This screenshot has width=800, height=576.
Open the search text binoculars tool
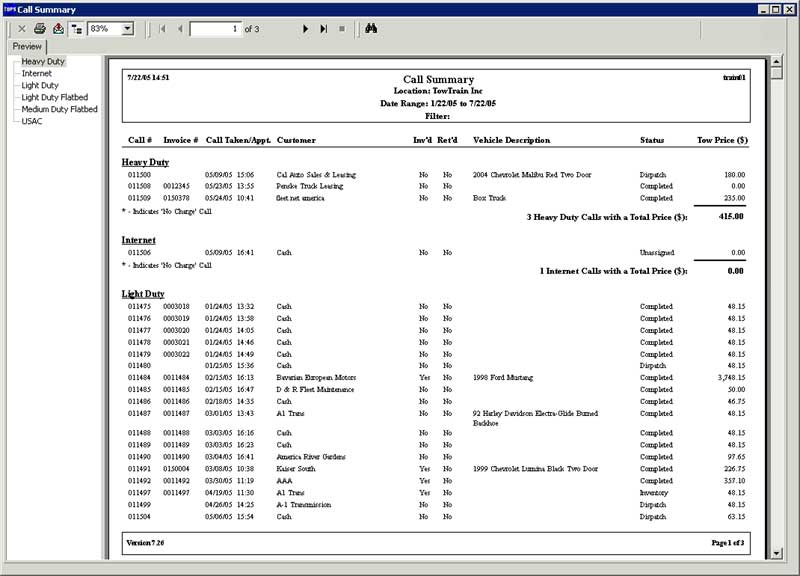coord(371,29)
